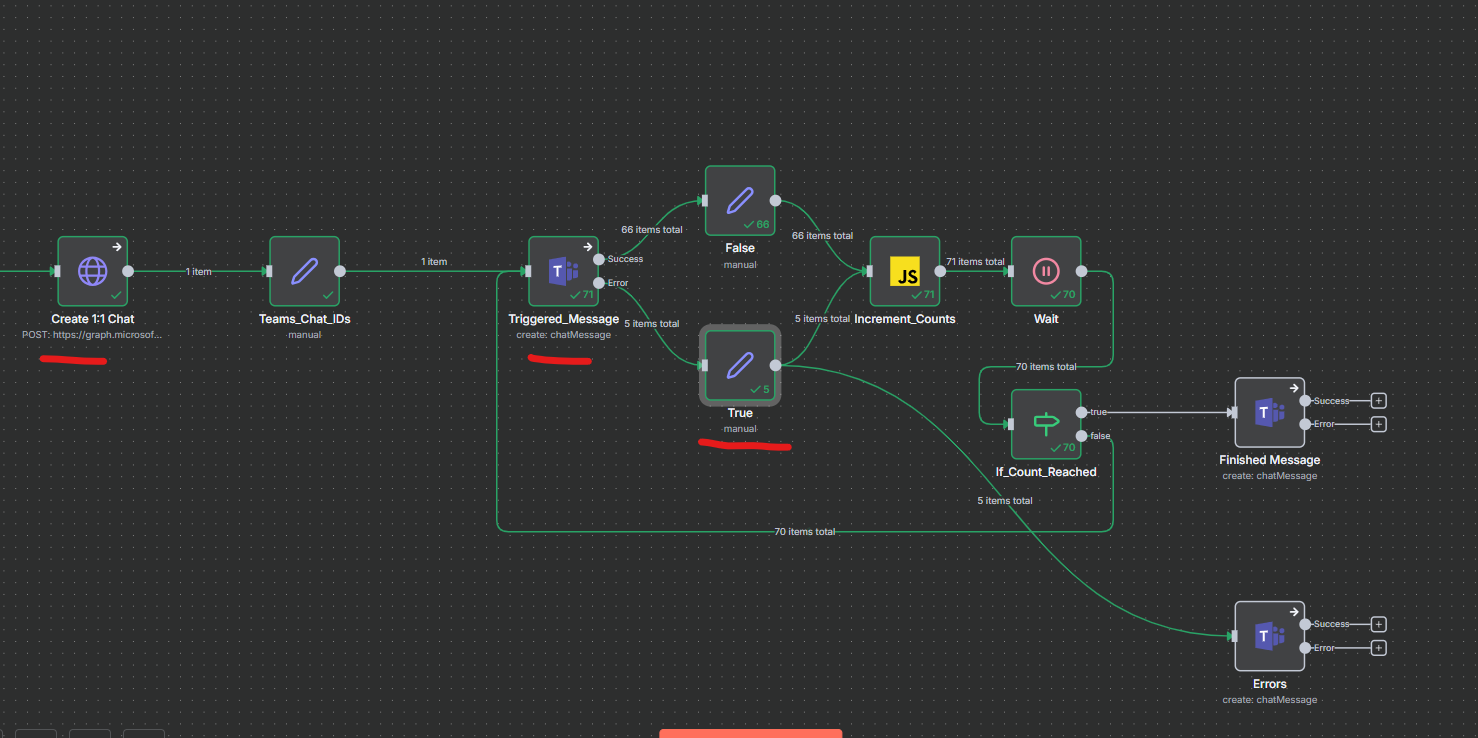The image size is (1478, 738).
Task: Click the '71 items total' connection label
Action: point(975,262)
